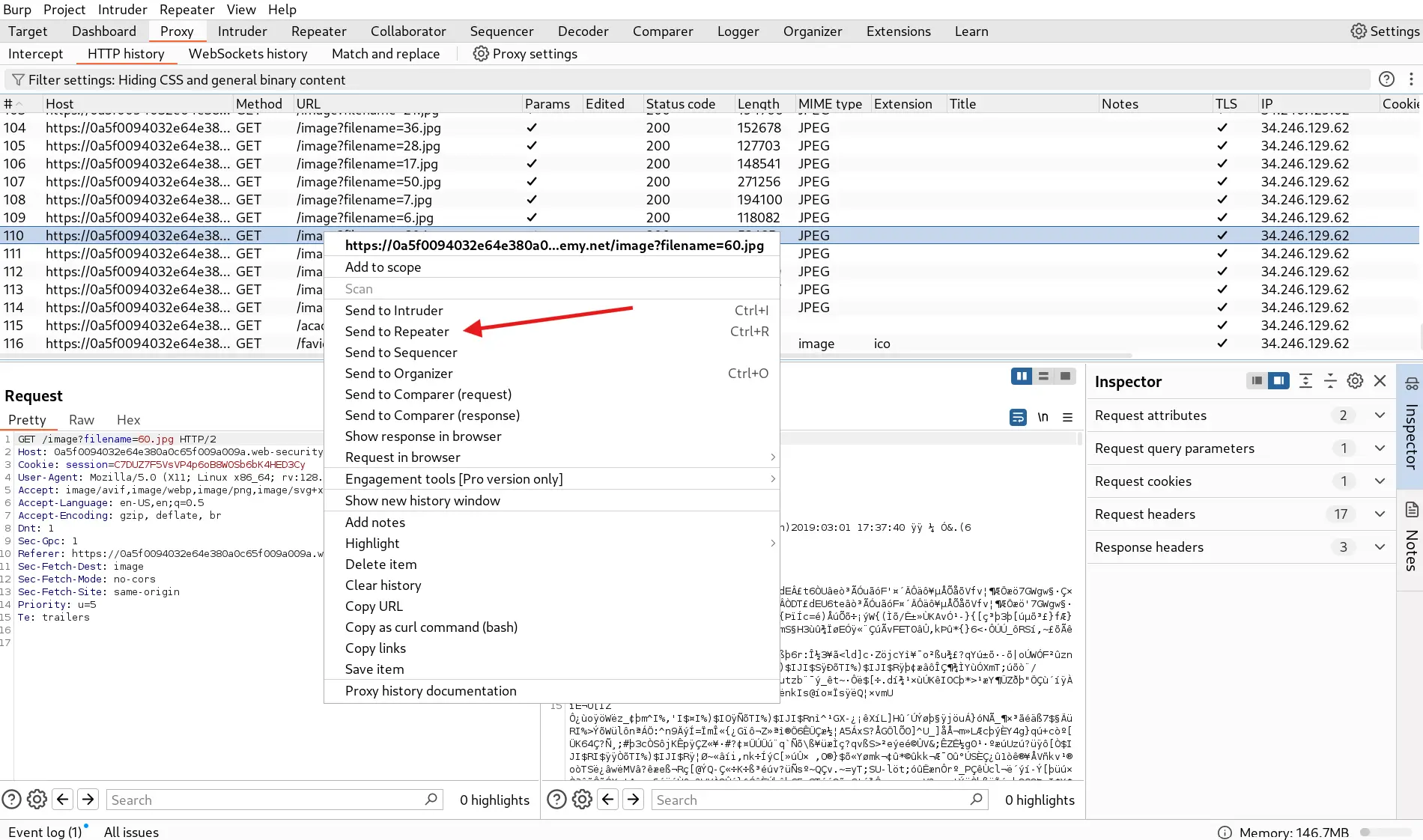Open All issues
1423x840 pixels.
pos(131,832)
